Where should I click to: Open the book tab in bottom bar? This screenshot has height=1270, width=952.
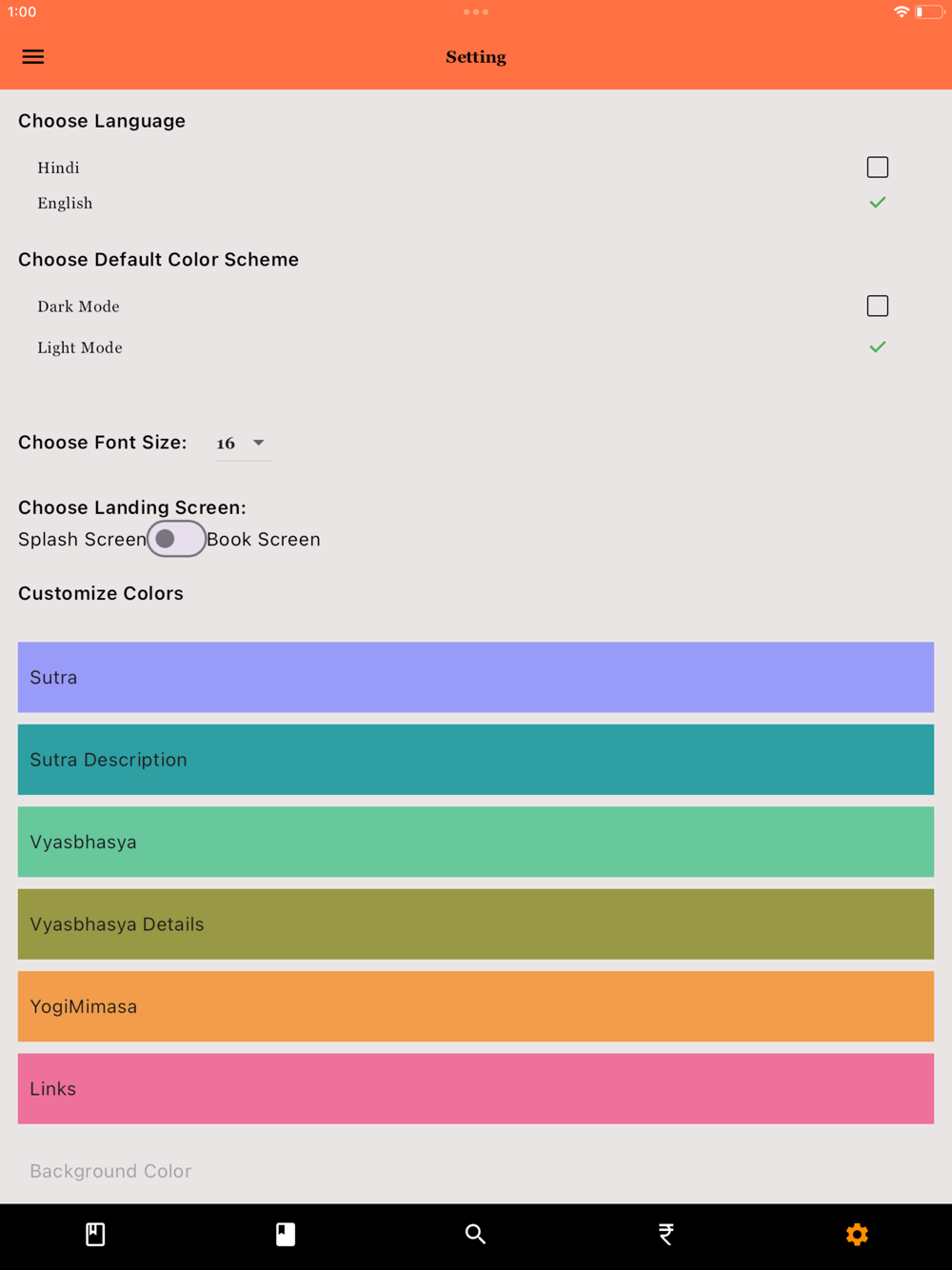coord(286,1235)
